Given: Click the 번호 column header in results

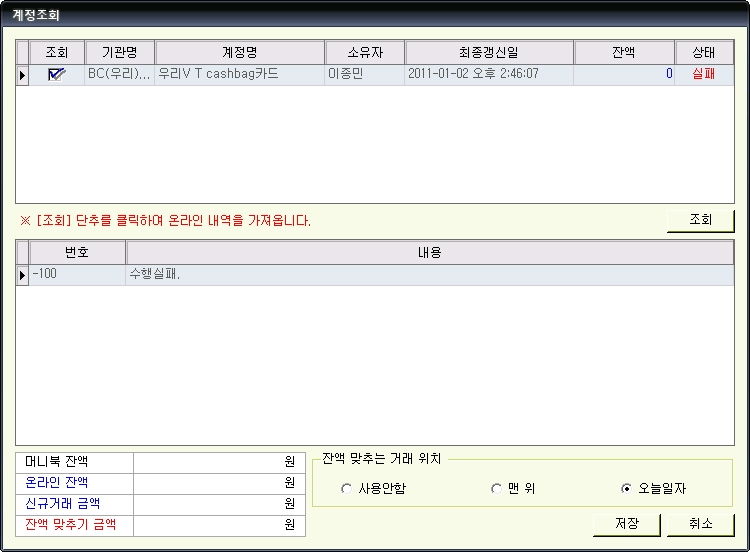Looking at the screenshot, I should [x=77, y=253].
